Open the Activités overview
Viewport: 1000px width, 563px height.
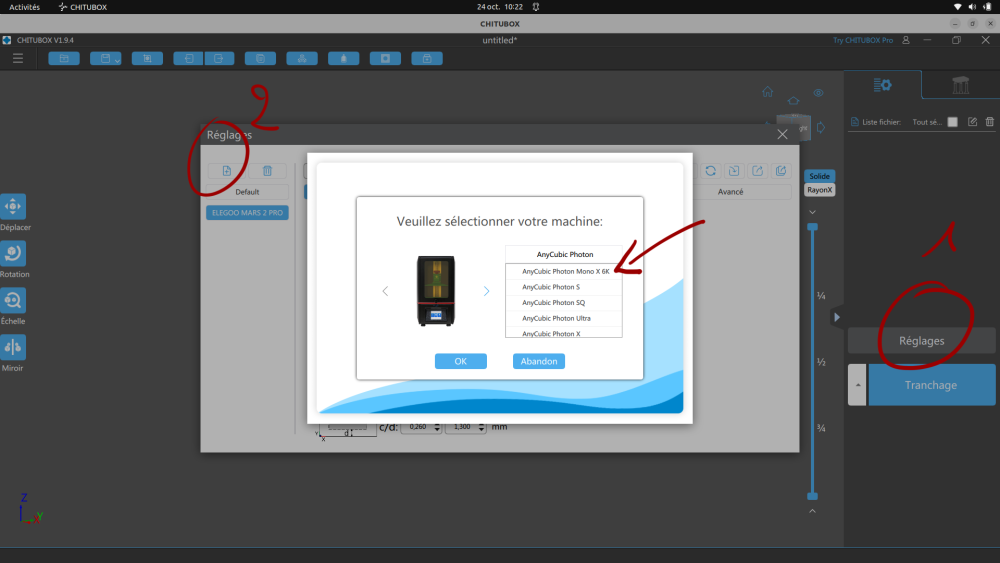pos(24,7)
